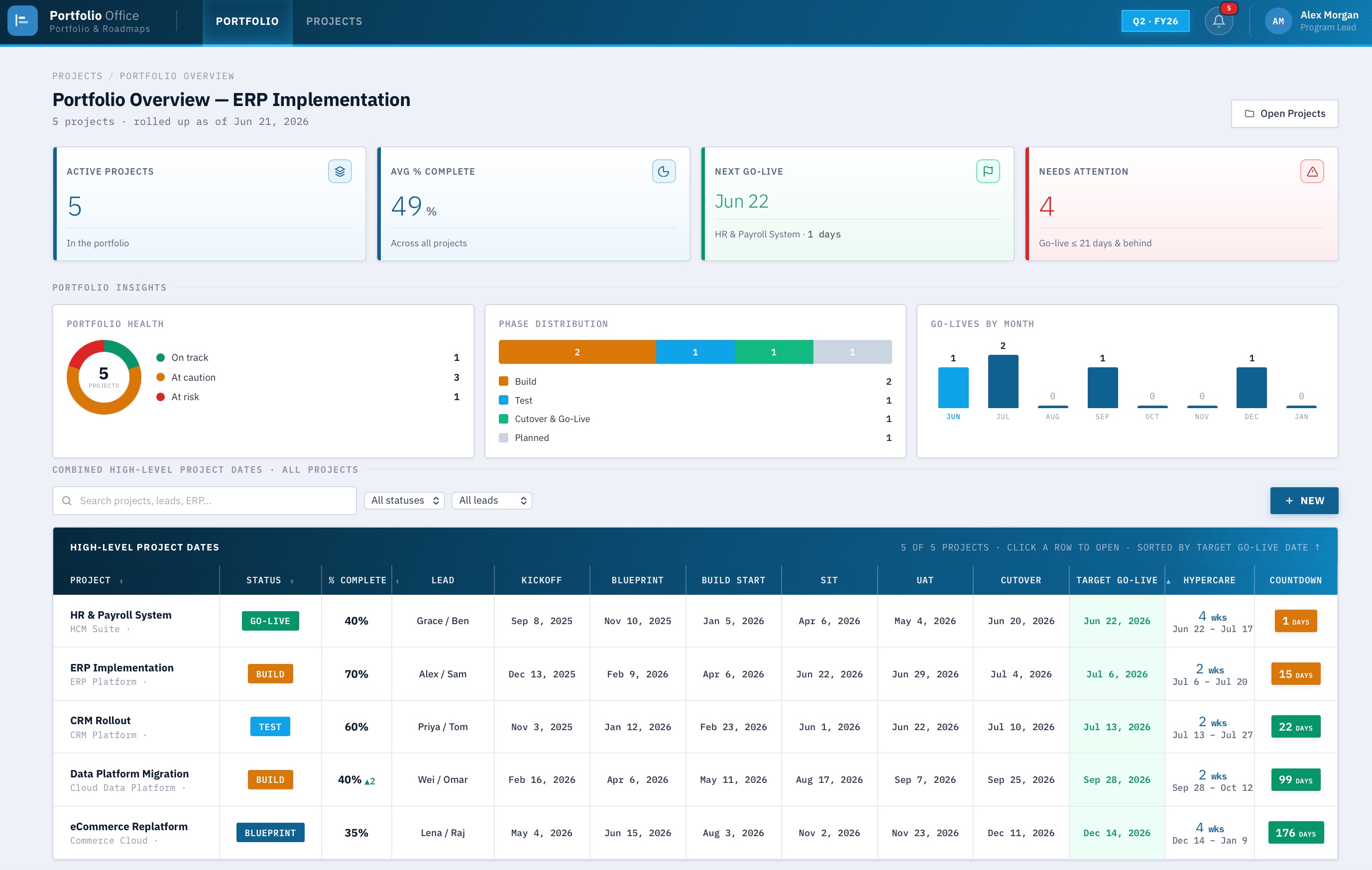
Task: Click the Planned legend swatch
Action: click(504, 437)
